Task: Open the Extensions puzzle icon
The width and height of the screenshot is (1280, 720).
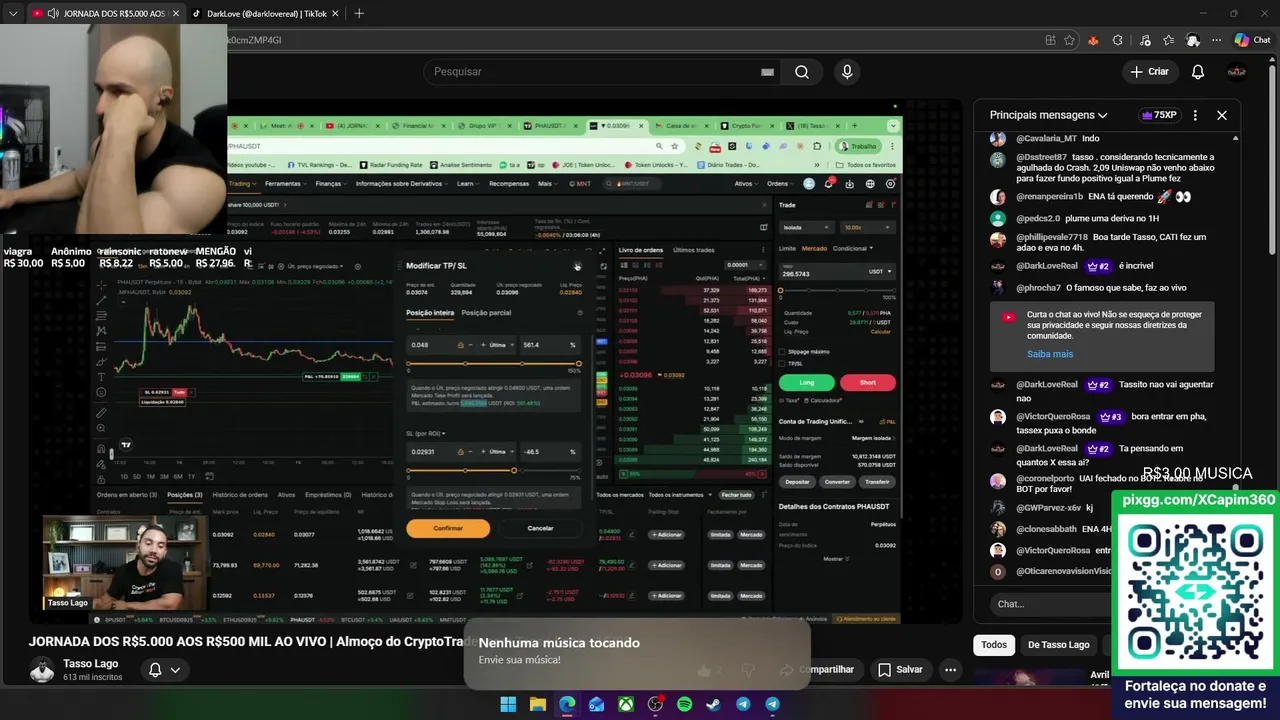Action: coord(1118,40)
